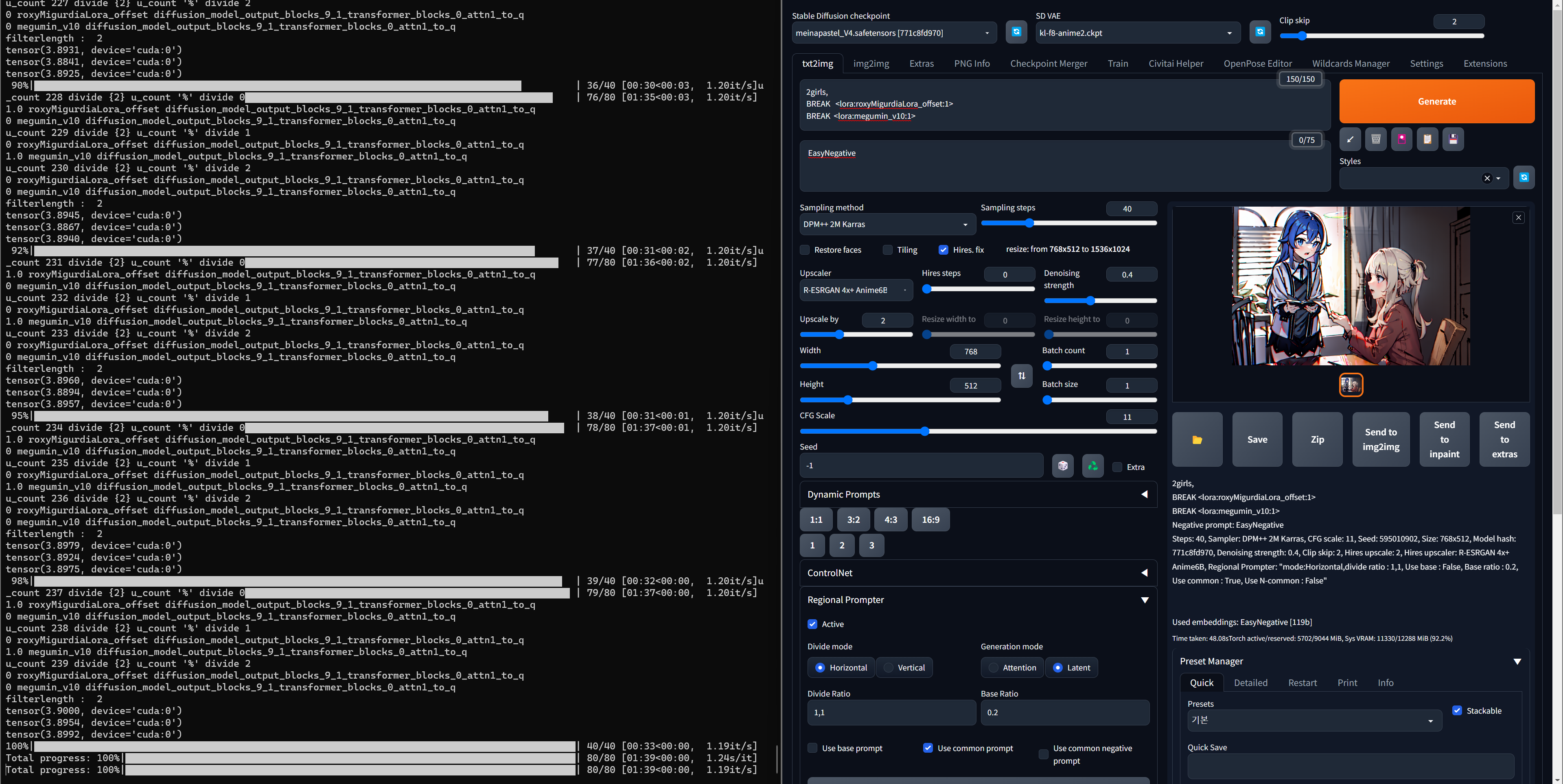The image size is (1563, 784).
Task: Enable the Restore faces checkbox
Action: click(x=805, y=250)
